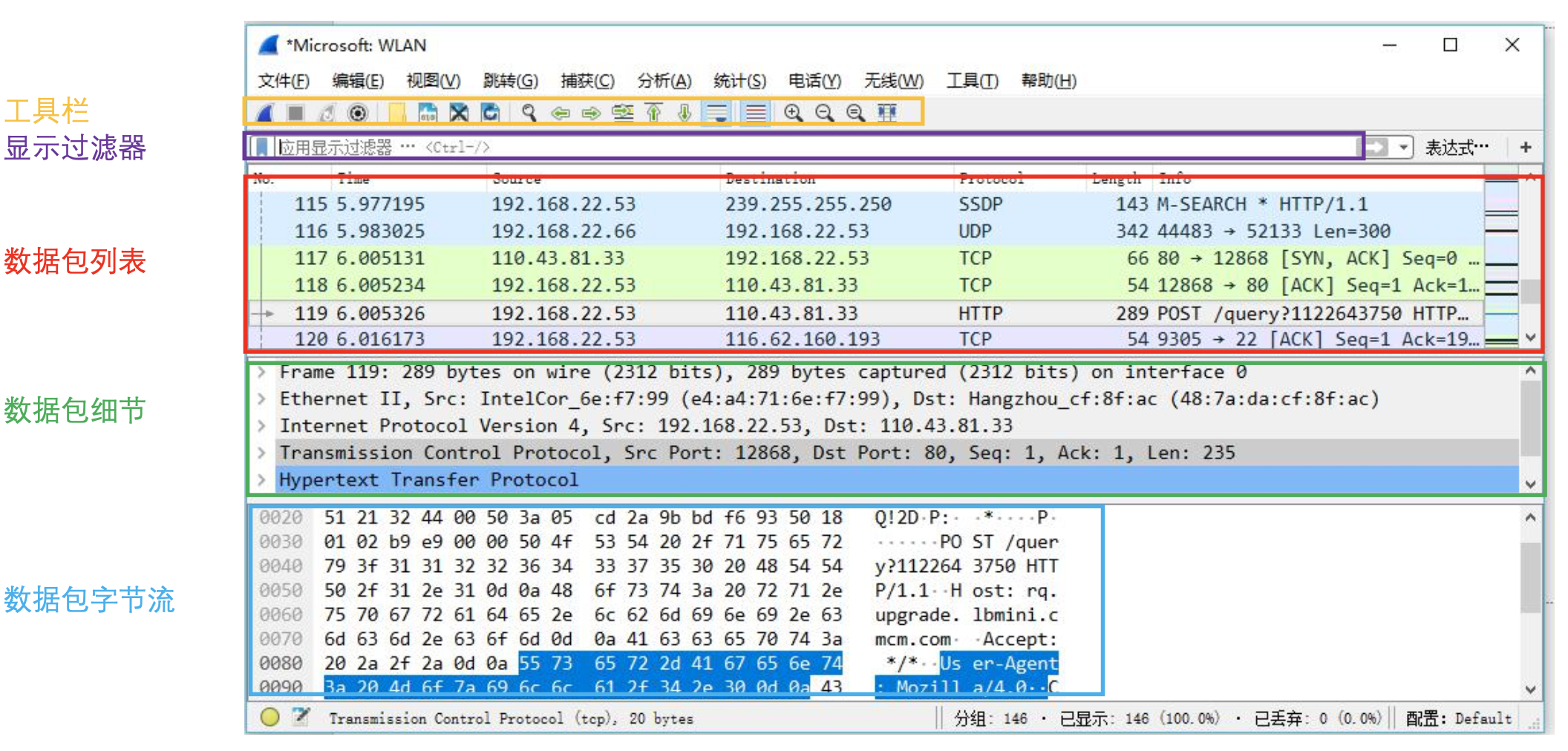This screenshot has width=1568, height=751.
Task: Select packet 117 TCP SYN, ACK row
Action: [x=866, y=258]
